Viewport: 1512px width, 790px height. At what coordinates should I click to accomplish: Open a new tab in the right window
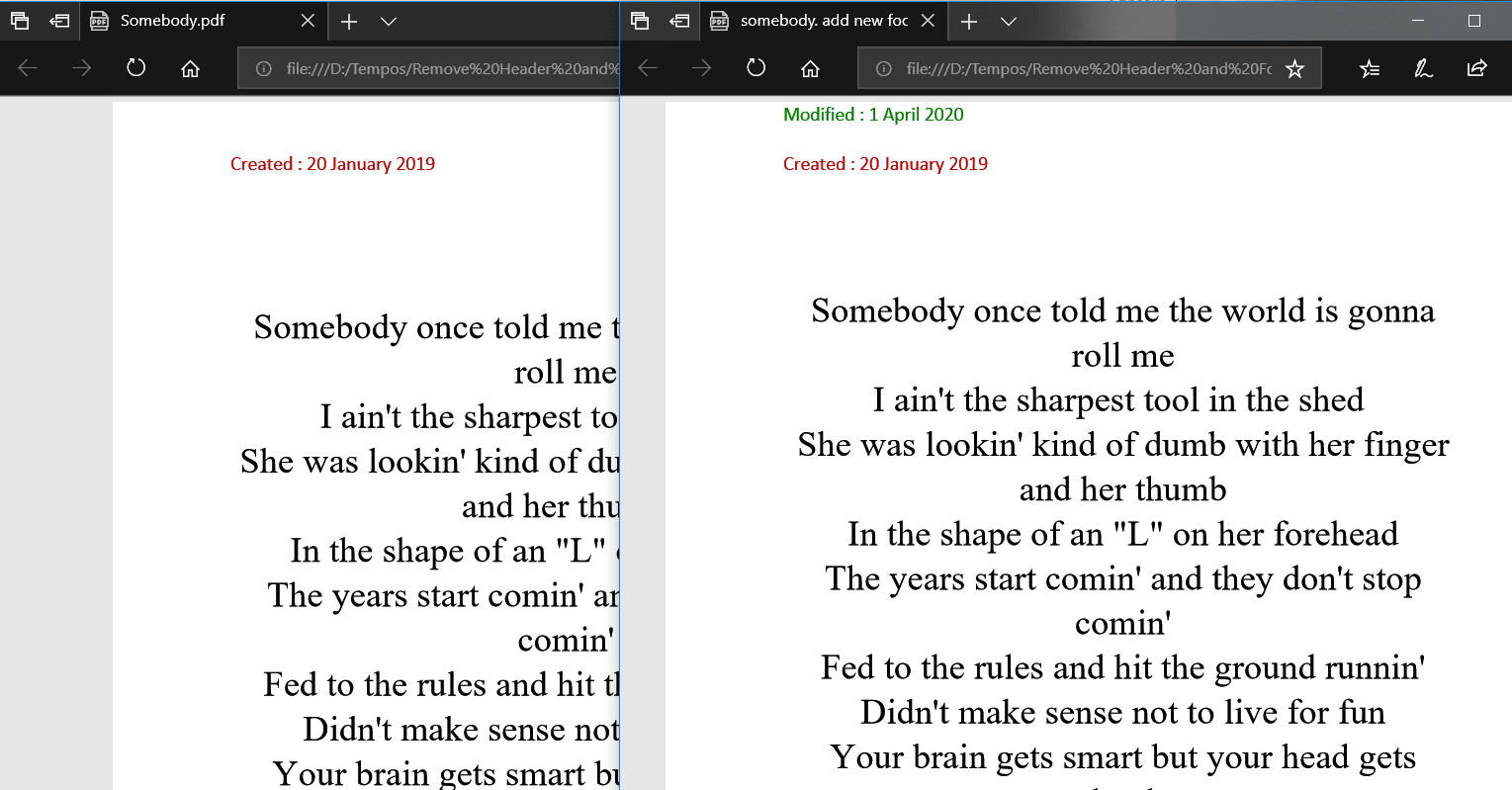(x=969, y=20)
